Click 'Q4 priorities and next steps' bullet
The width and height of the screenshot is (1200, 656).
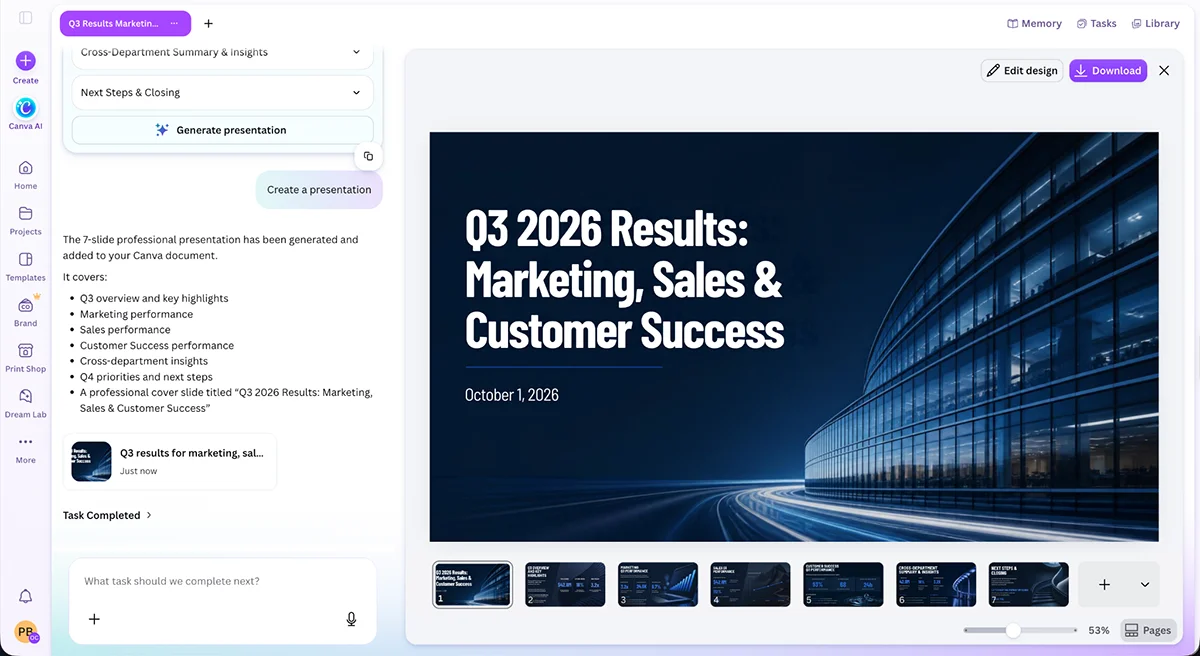[x=146, y=377]
